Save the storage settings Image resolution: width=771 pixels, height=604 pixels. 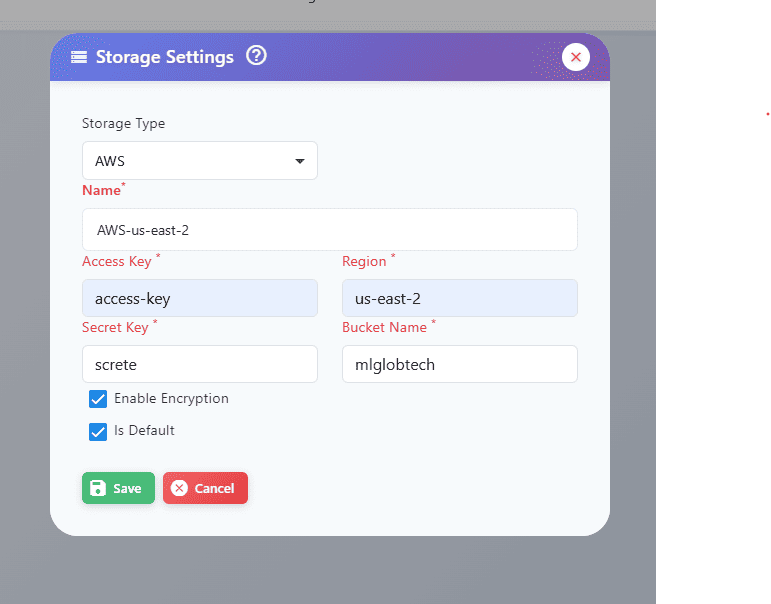(x=119, y=488)
